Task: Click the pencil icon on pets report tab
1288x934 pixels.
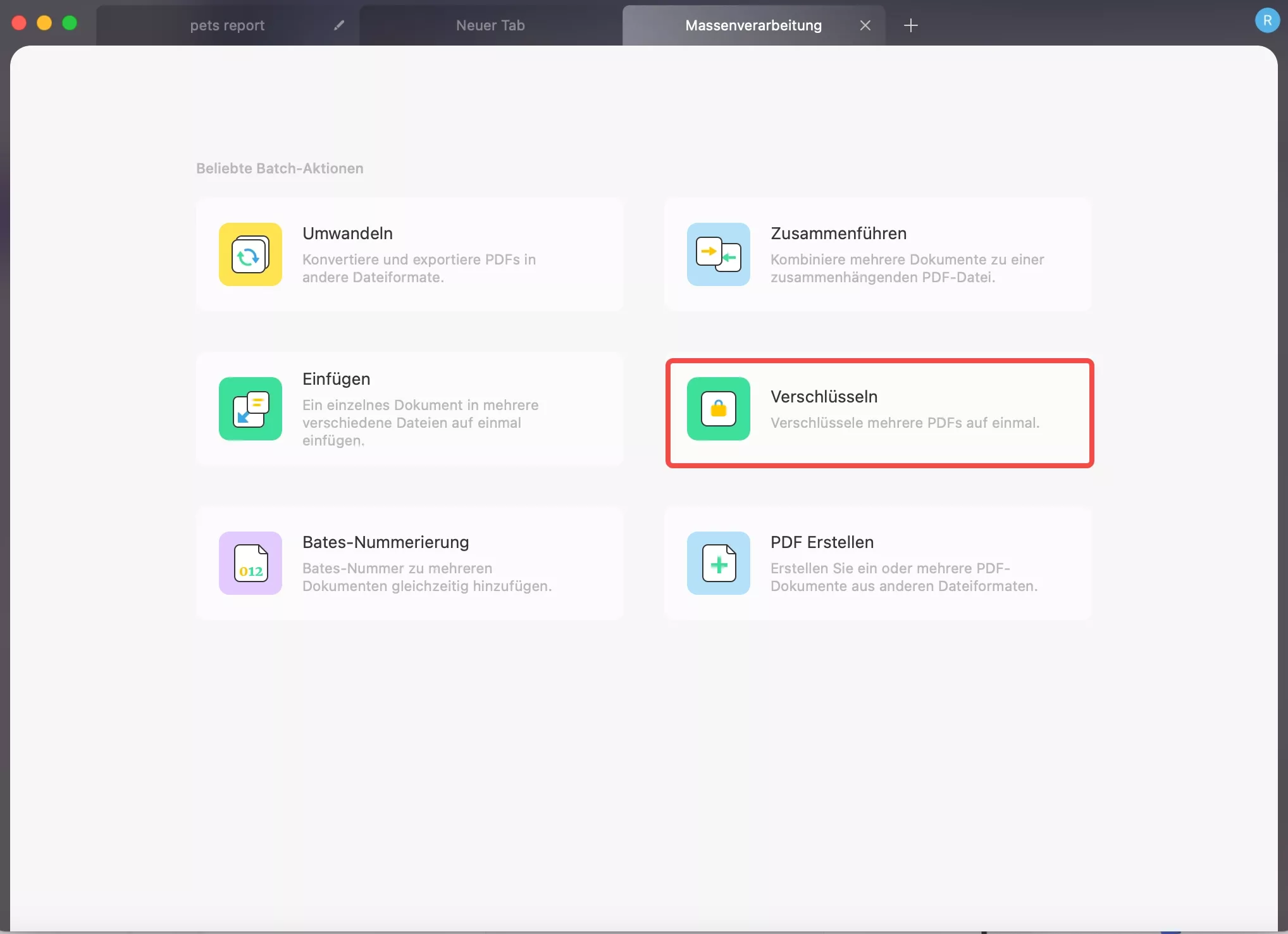Action: (339, 25)
